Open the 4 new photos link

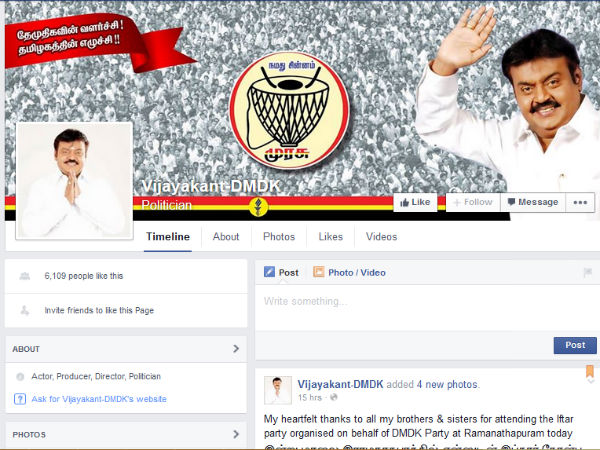click(447, 384)
